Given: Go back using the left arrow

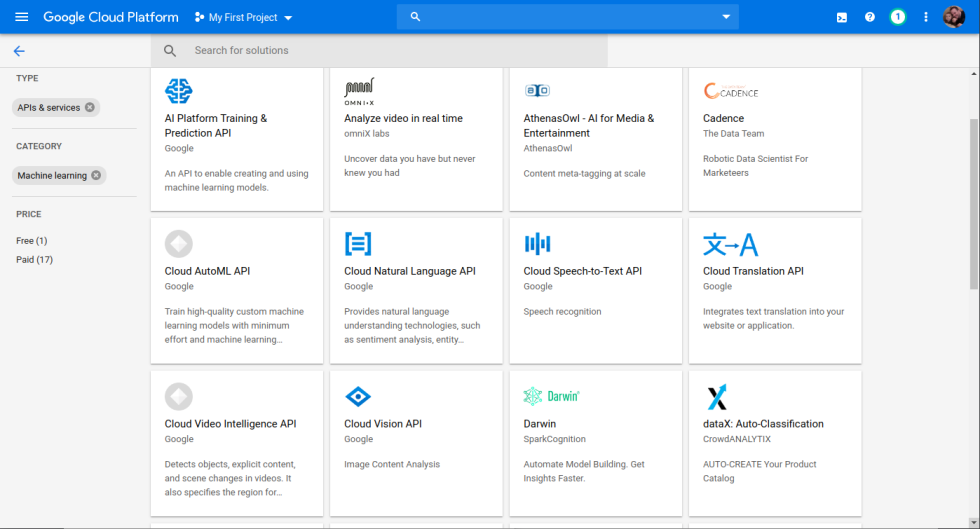Looking at the screenshot, I should click(x=19, y=51).
